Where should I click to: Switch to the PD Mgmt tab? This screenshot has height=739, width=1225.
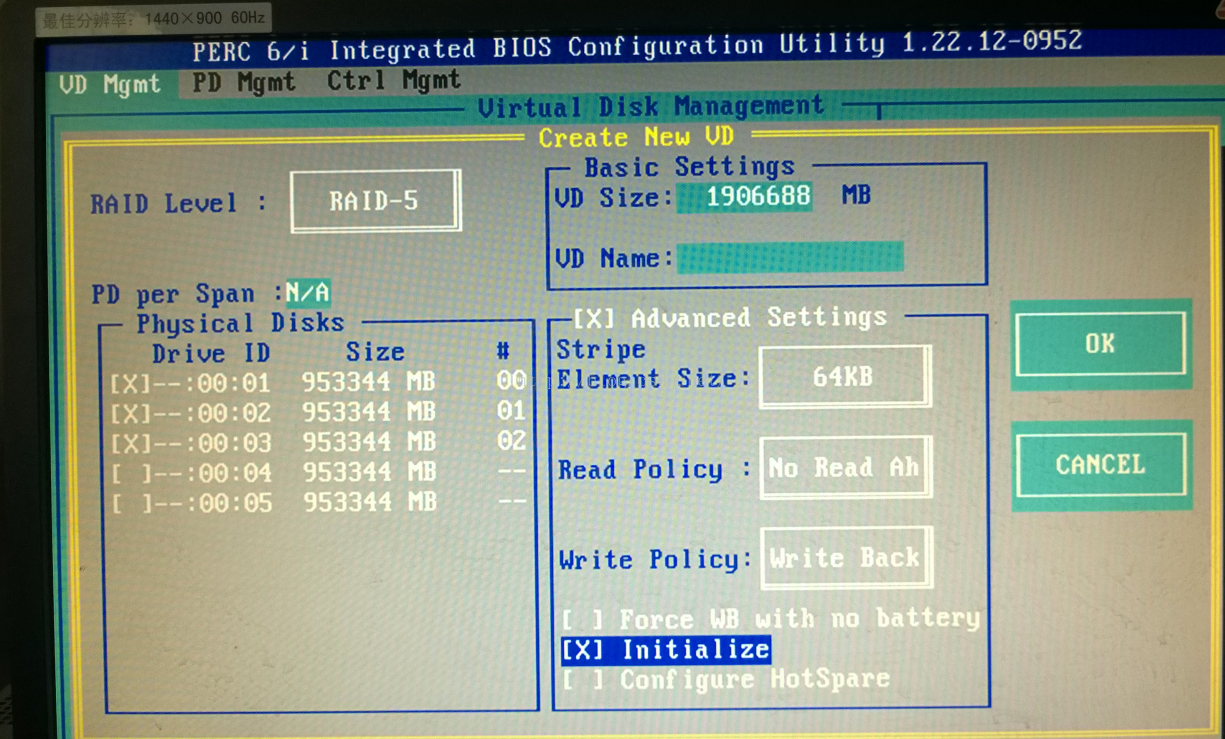(x=244, y=82)
